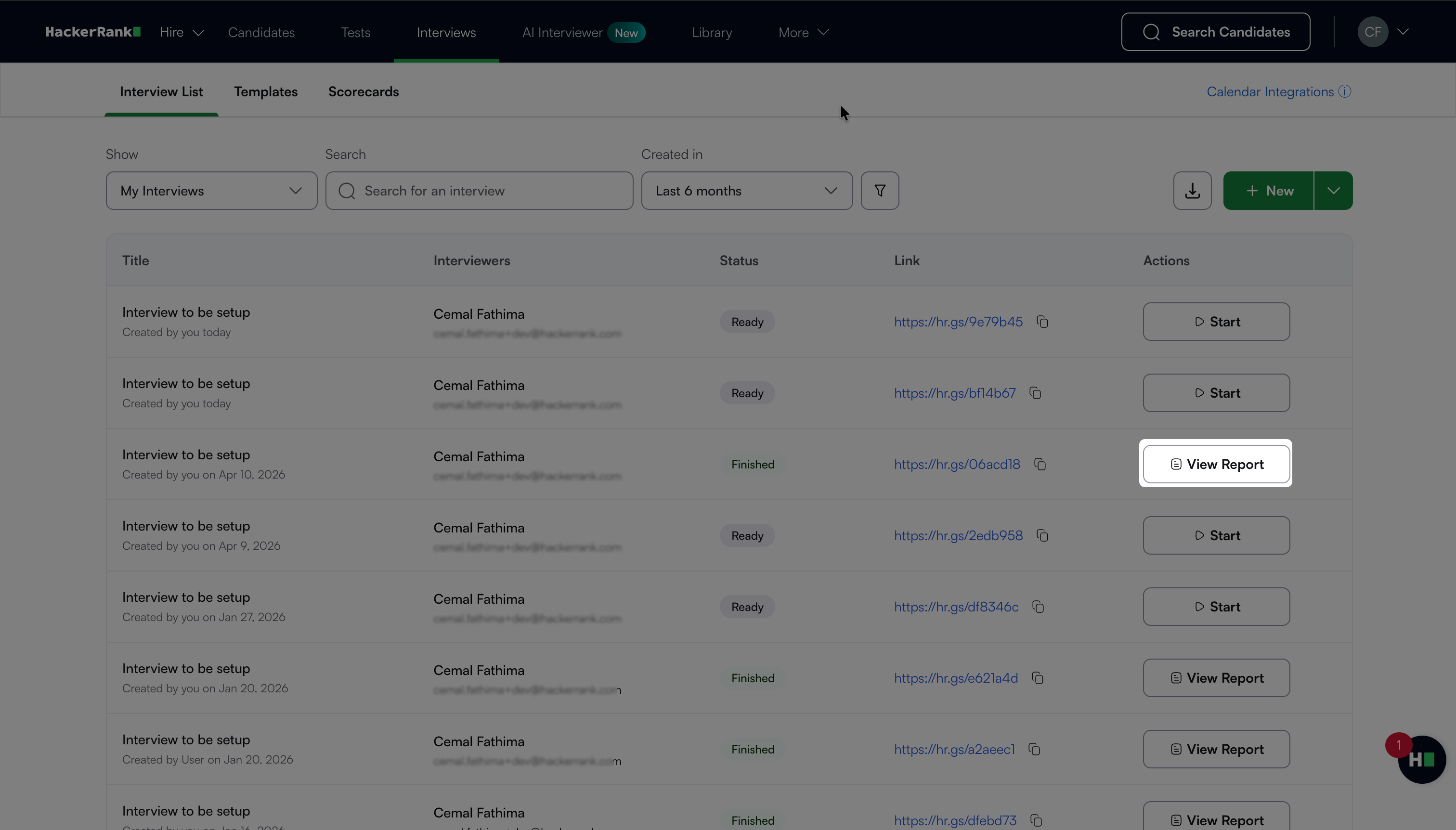Copy the hr.gs/9e79b45 link
The image size is (1456, 830).
coord(1042,322)
